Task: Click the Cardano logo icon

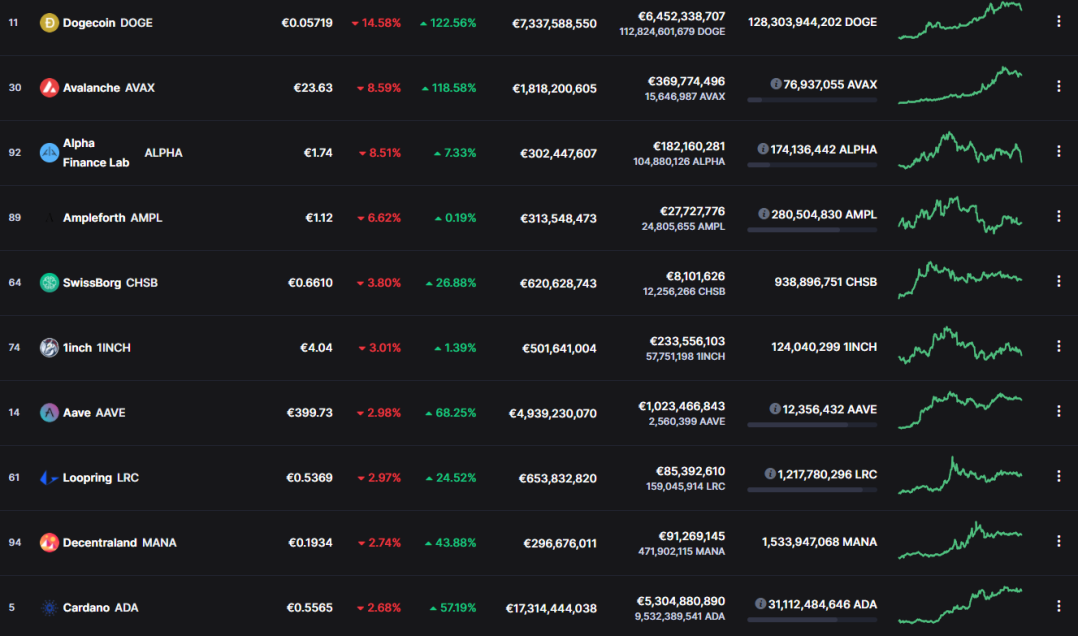Action: pyautogui.click(x=49, y=607)
